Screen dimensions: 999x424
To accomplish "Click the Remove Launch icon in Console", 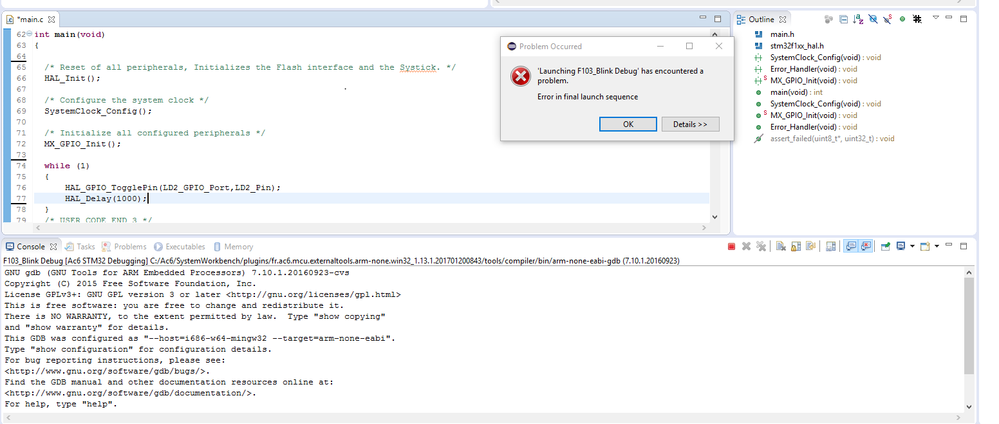I will (x=746, y=247).
